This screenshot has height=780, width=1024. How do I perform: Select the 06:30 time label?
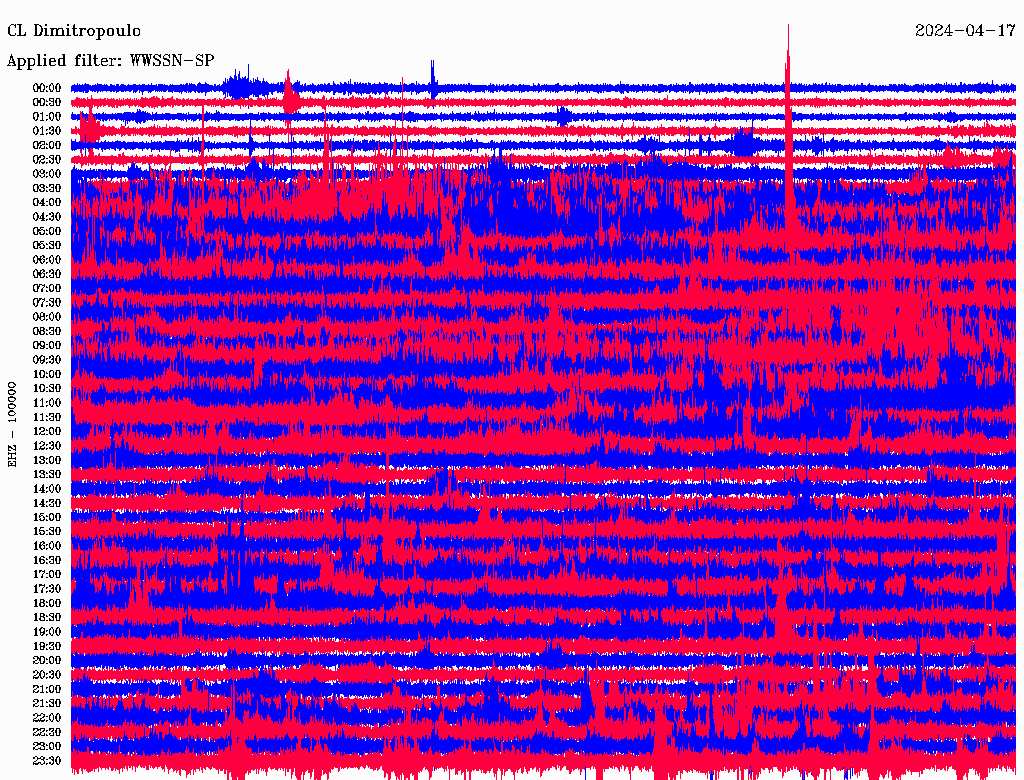coord(47,274)
